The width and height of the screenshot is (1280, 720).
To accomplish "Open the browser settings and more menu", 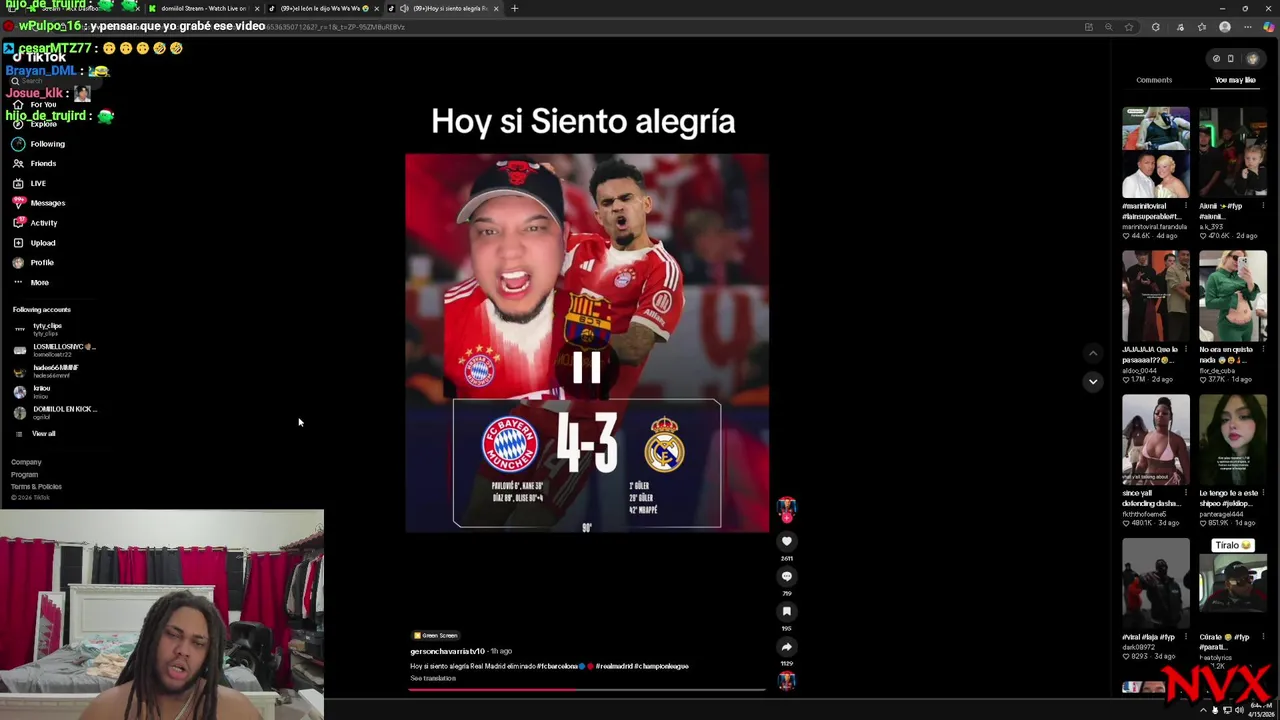I will point(1248,27).
